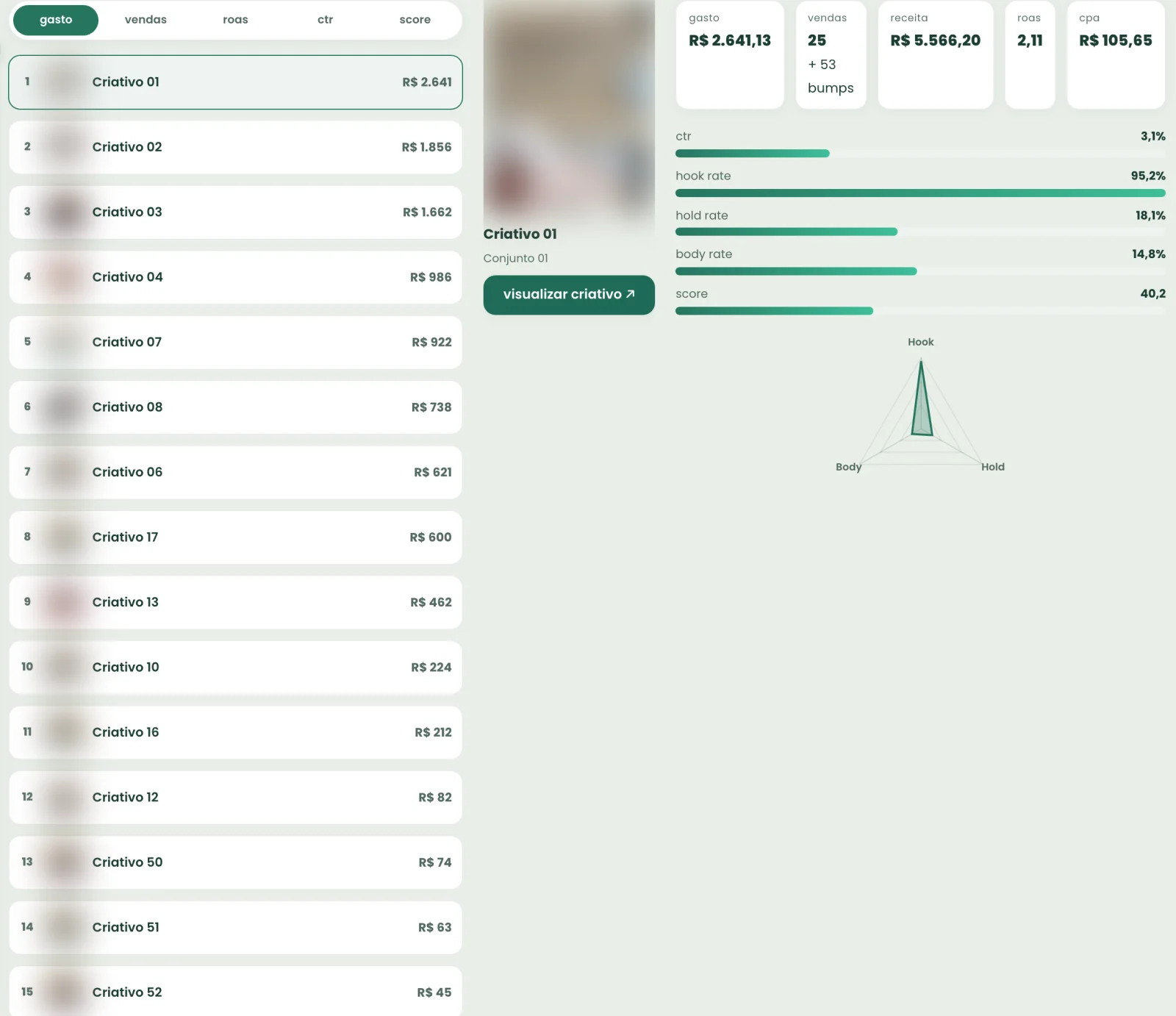
Task: Click the 95,2% hook rate value
Action: point(1148,176)
